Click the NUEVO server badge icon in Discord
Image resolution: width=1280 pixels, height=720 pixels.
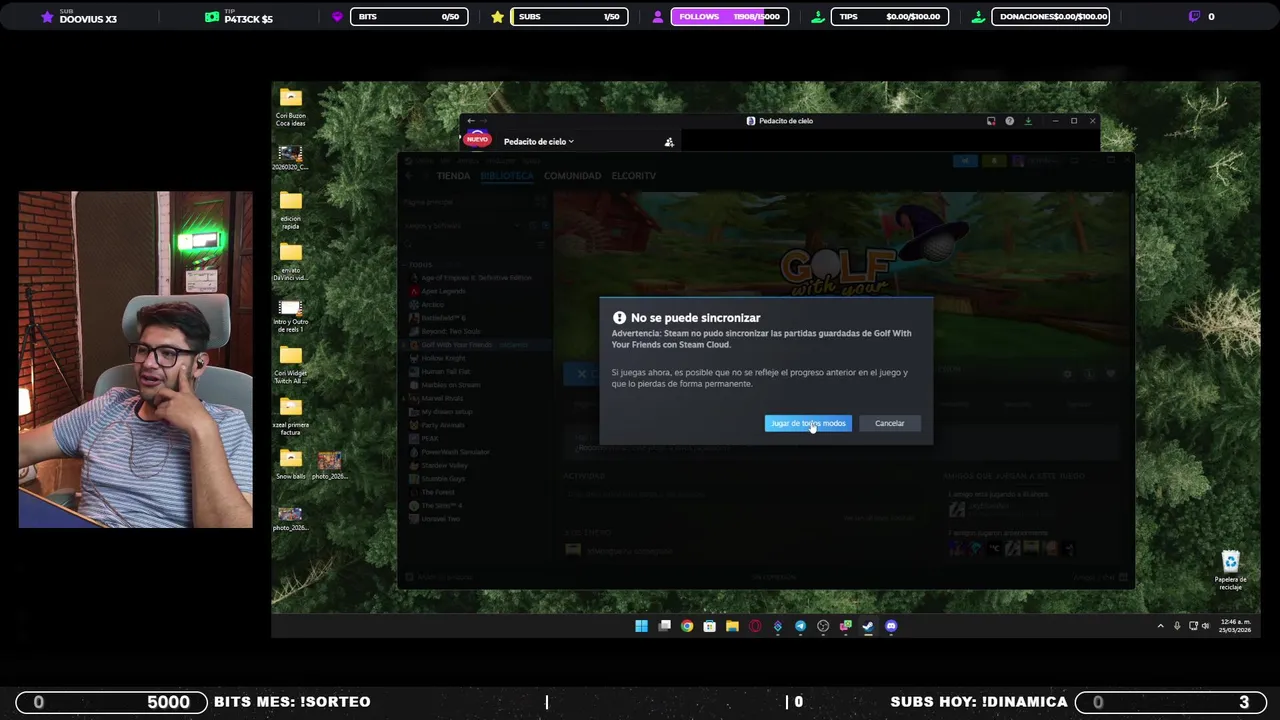pyautogui.click(x=477, y=139)
